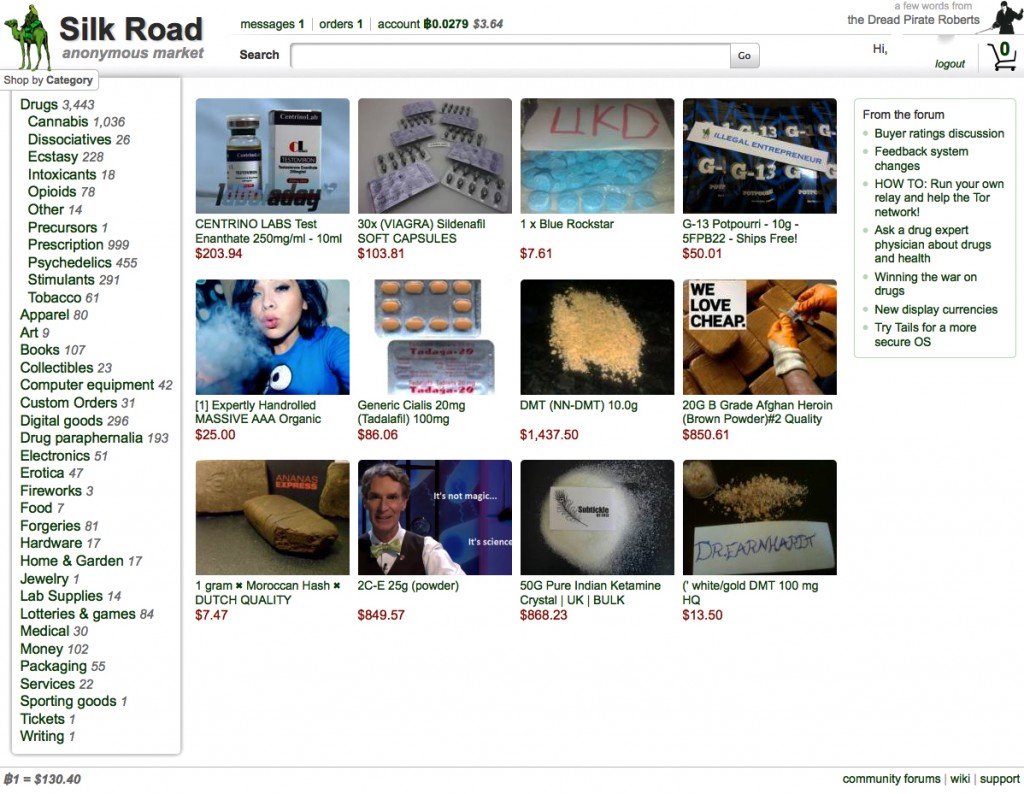This screenshot has height=794, width=1024.
Task: Open the orders link in header
Action: (x=340, y=24)
